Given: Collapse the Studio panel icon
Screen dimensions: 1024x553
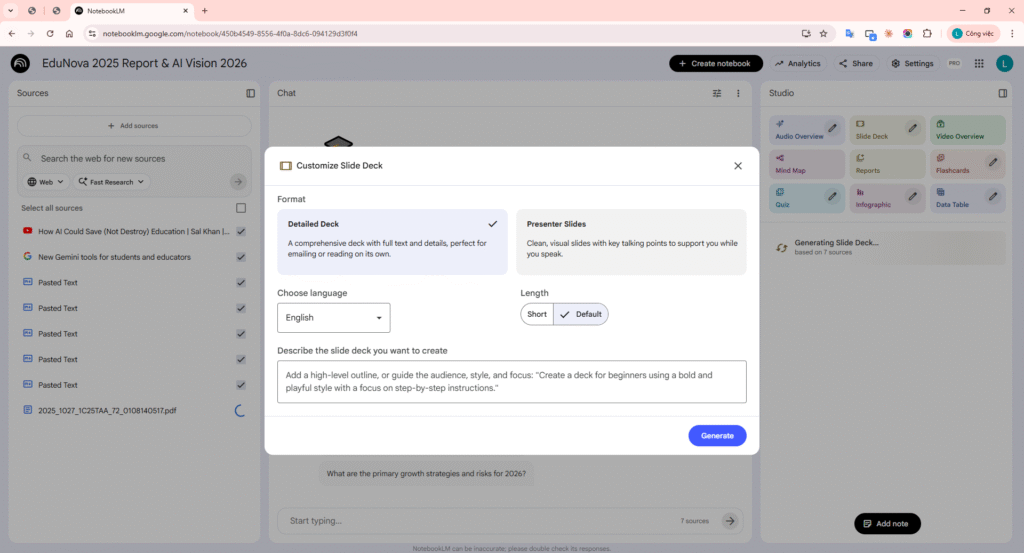Looking at the screenshot, I should [1002, 93].
